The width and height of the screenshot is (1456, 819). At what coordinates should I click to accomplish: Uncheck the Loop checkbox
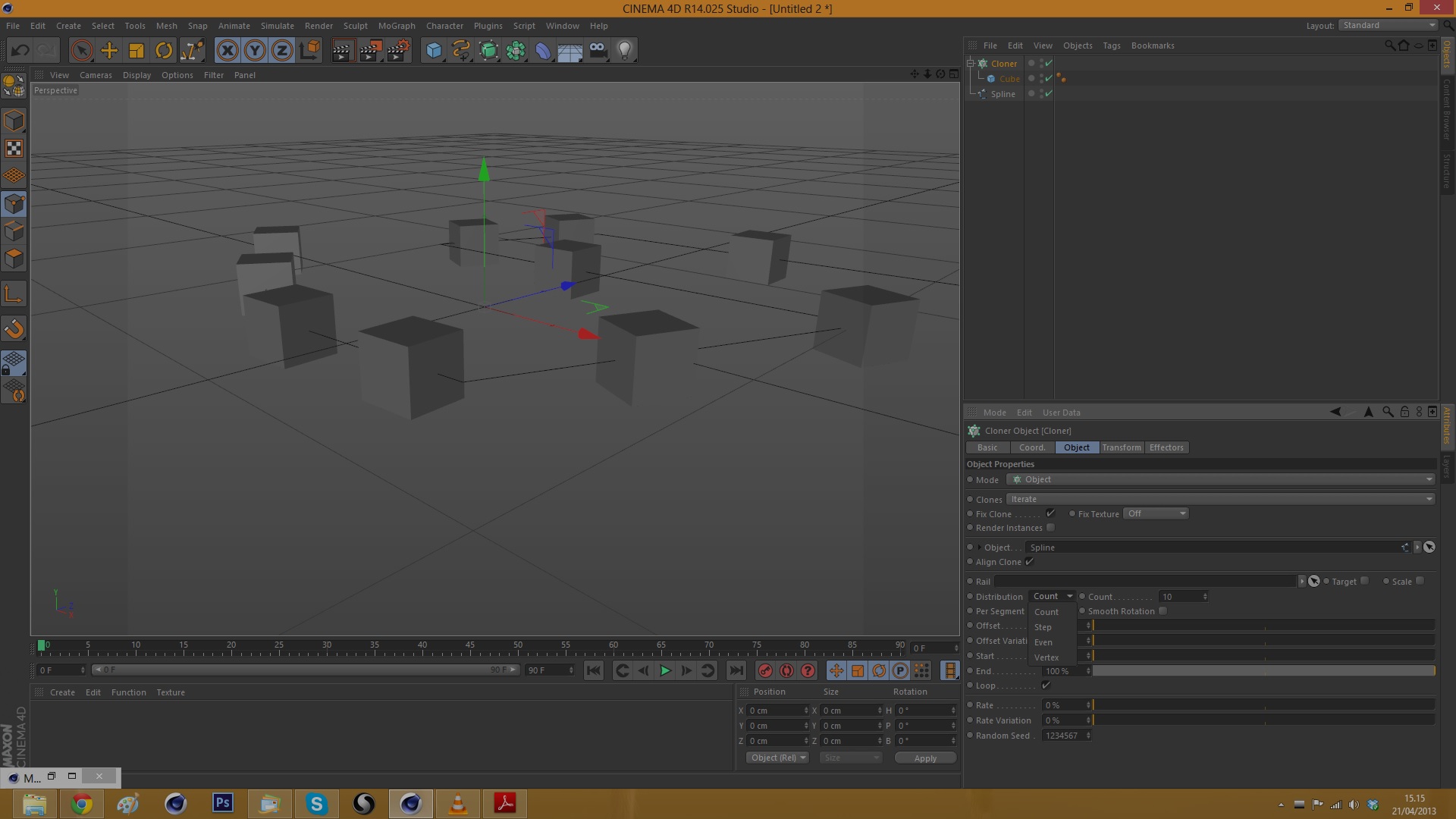point(1046,686)
